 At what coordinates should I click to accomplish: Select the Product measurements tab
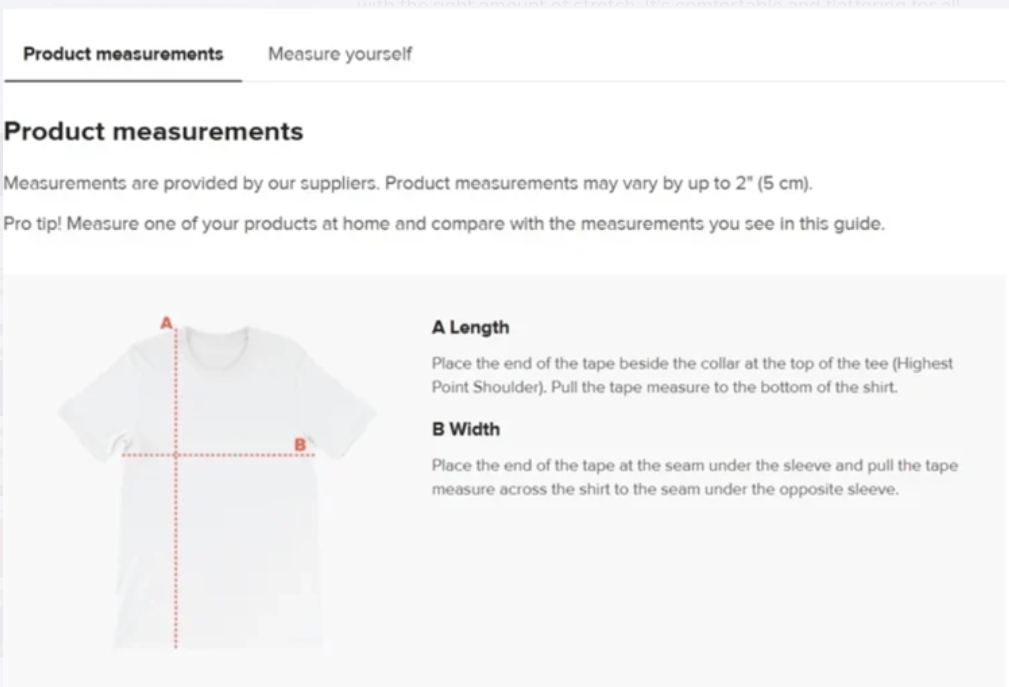[123, 54]
